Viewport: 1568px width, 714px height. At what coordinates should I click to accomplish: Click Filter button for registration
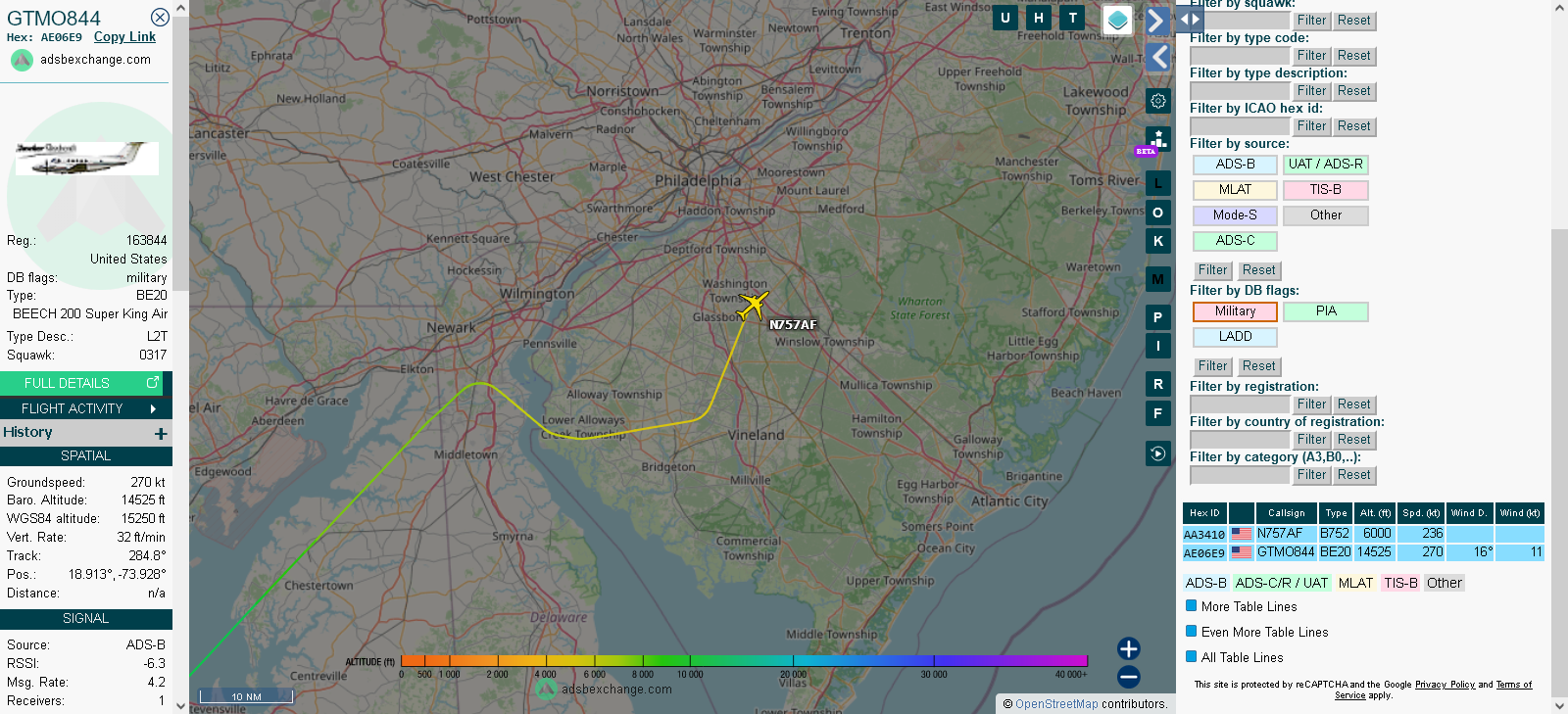(1311, 405)
